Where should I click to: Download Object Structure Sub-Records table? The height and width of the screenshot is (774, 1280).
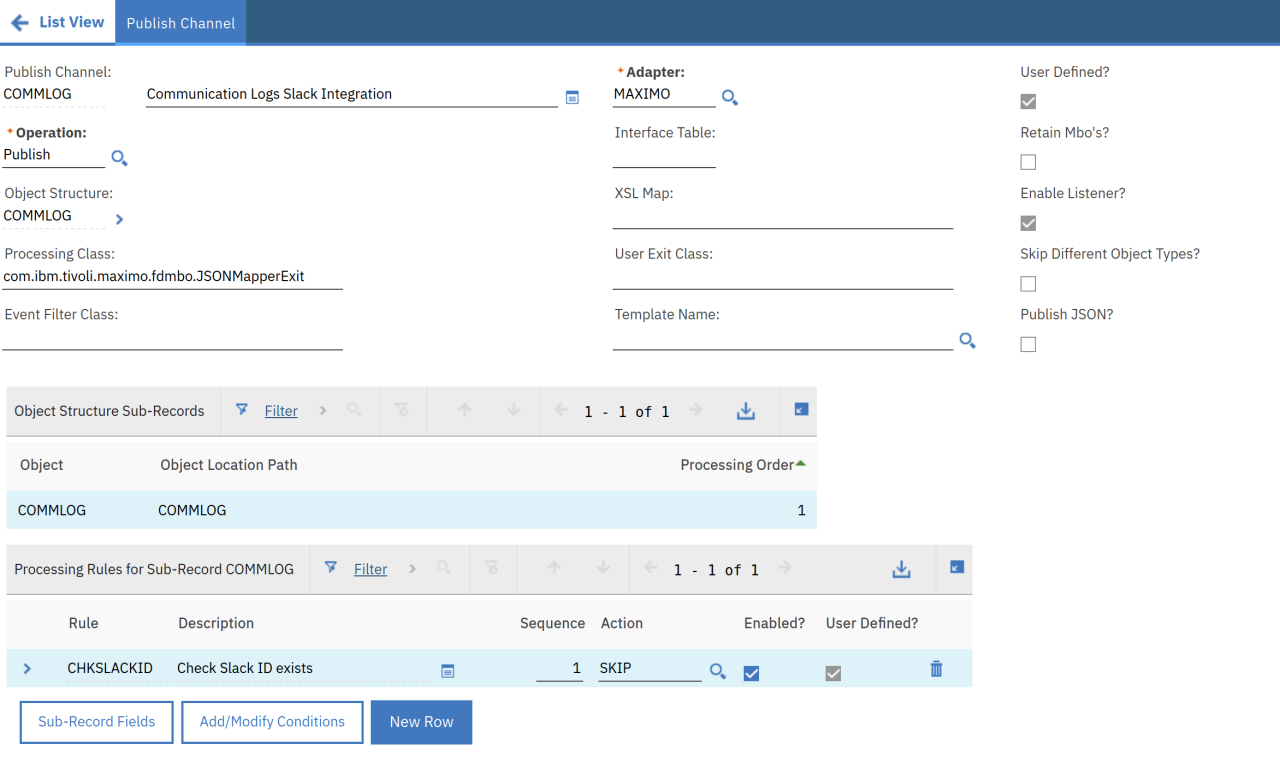[x=746, y=411]
